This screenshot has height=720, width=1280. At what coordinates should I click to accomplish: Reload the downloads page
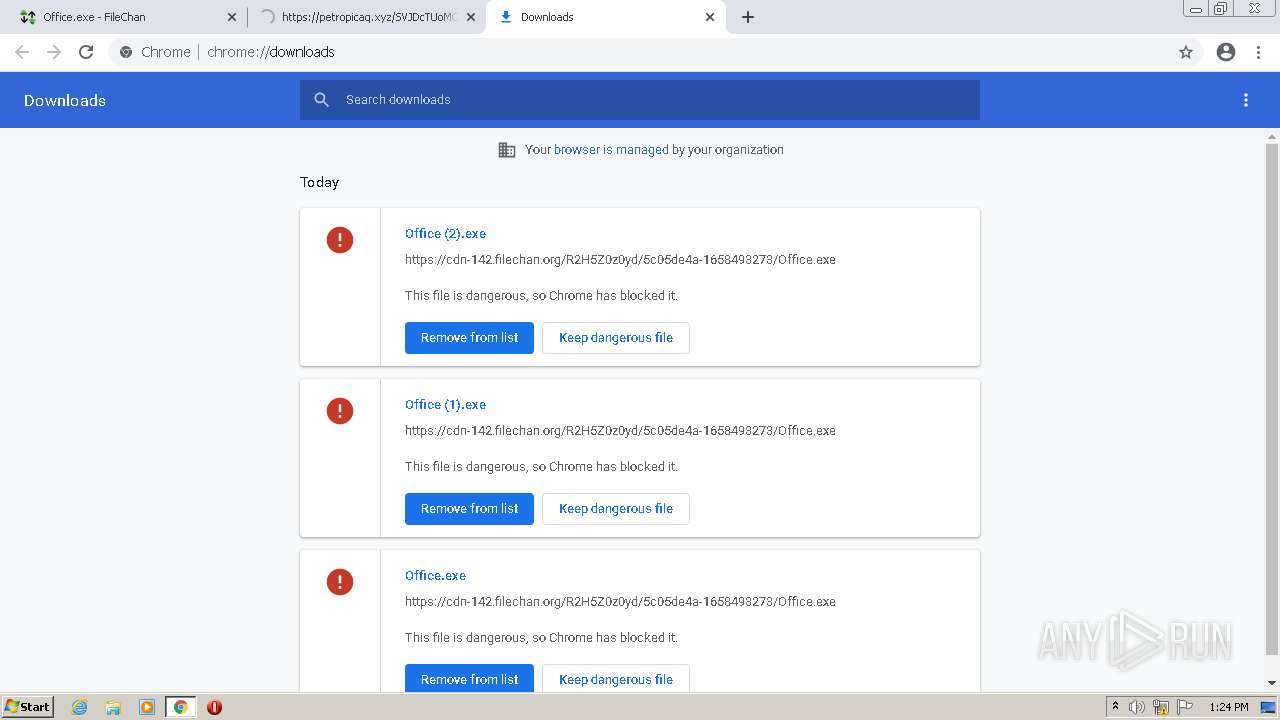86,52
